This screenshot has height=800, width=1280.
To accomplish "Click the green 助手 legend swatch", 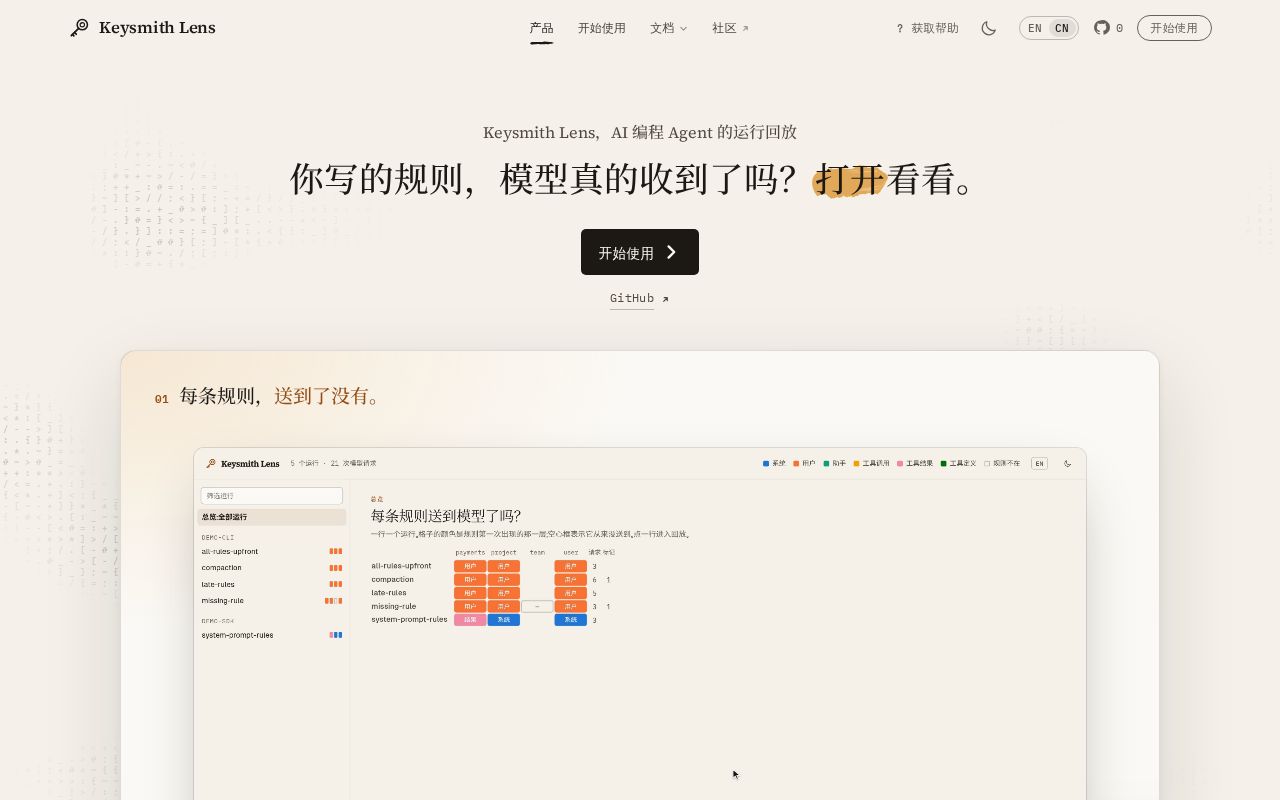I will (827, 464).
